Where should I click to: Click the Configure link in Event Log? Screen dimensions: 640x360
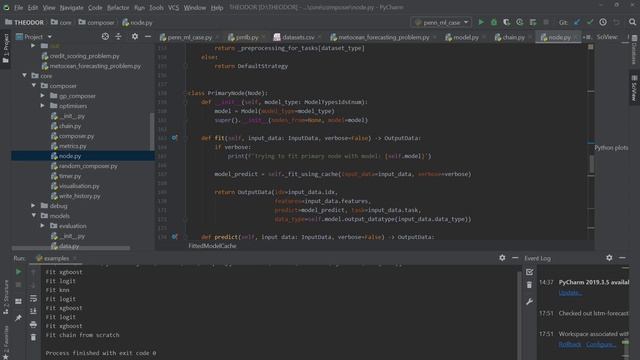600,344
